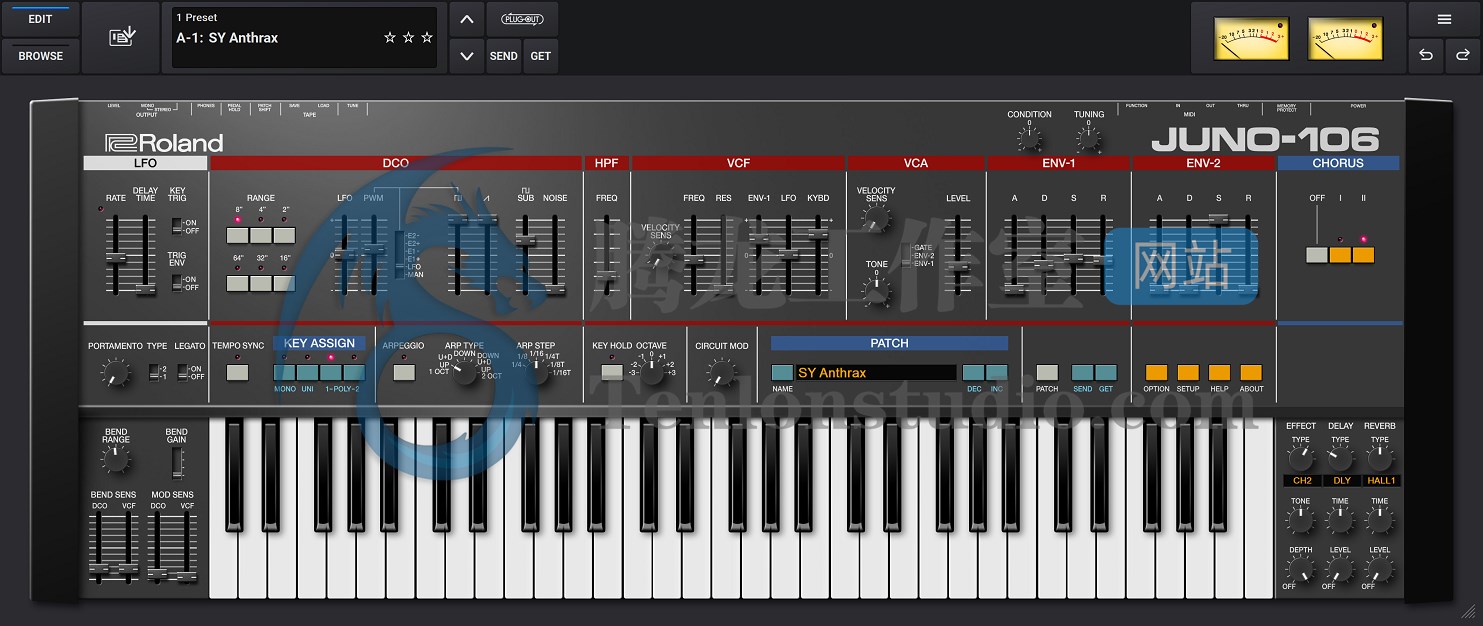Click the TUNING knob
This screenshot has width=1483, height=626.
click(1089, 138)
